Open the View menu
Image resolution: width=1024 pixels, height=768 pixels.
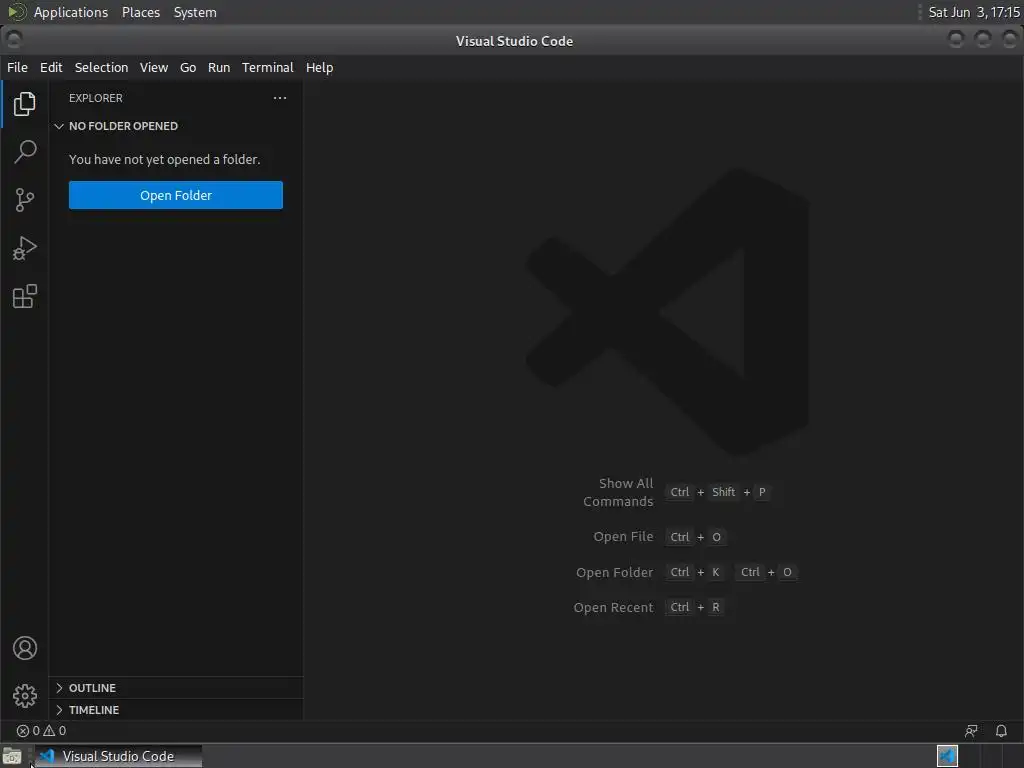tap(153, 67)
